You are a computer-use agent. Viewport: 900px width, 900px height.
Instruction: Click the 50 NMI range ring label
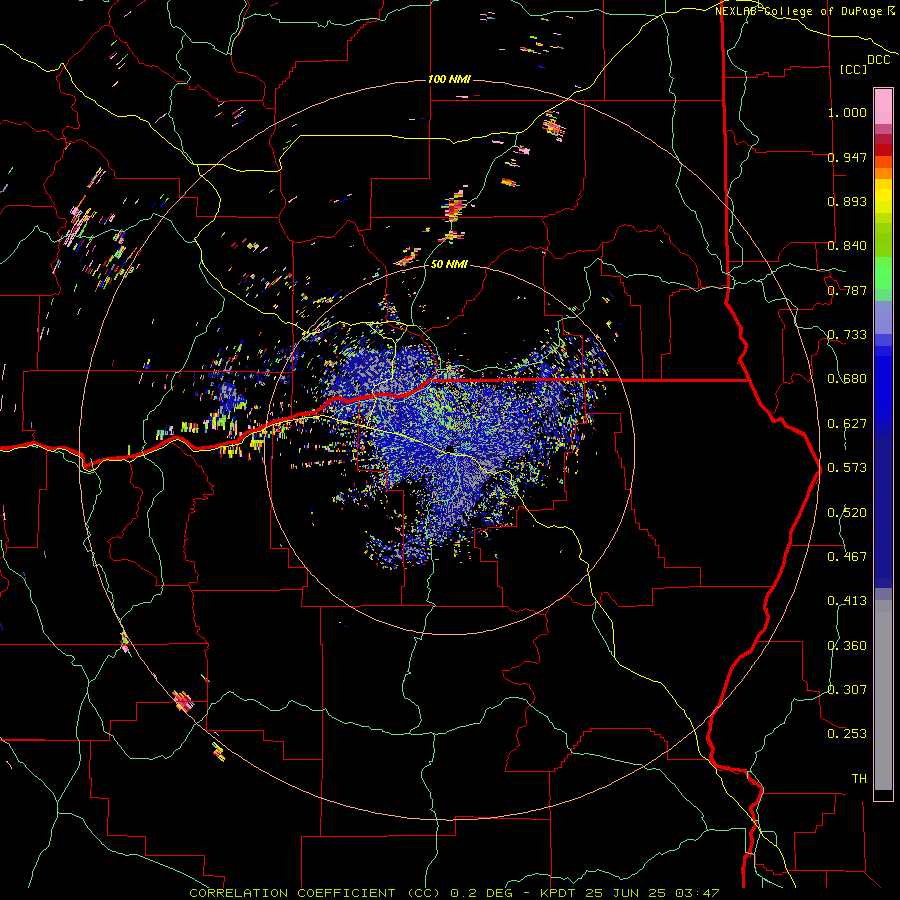pos(449,264)
